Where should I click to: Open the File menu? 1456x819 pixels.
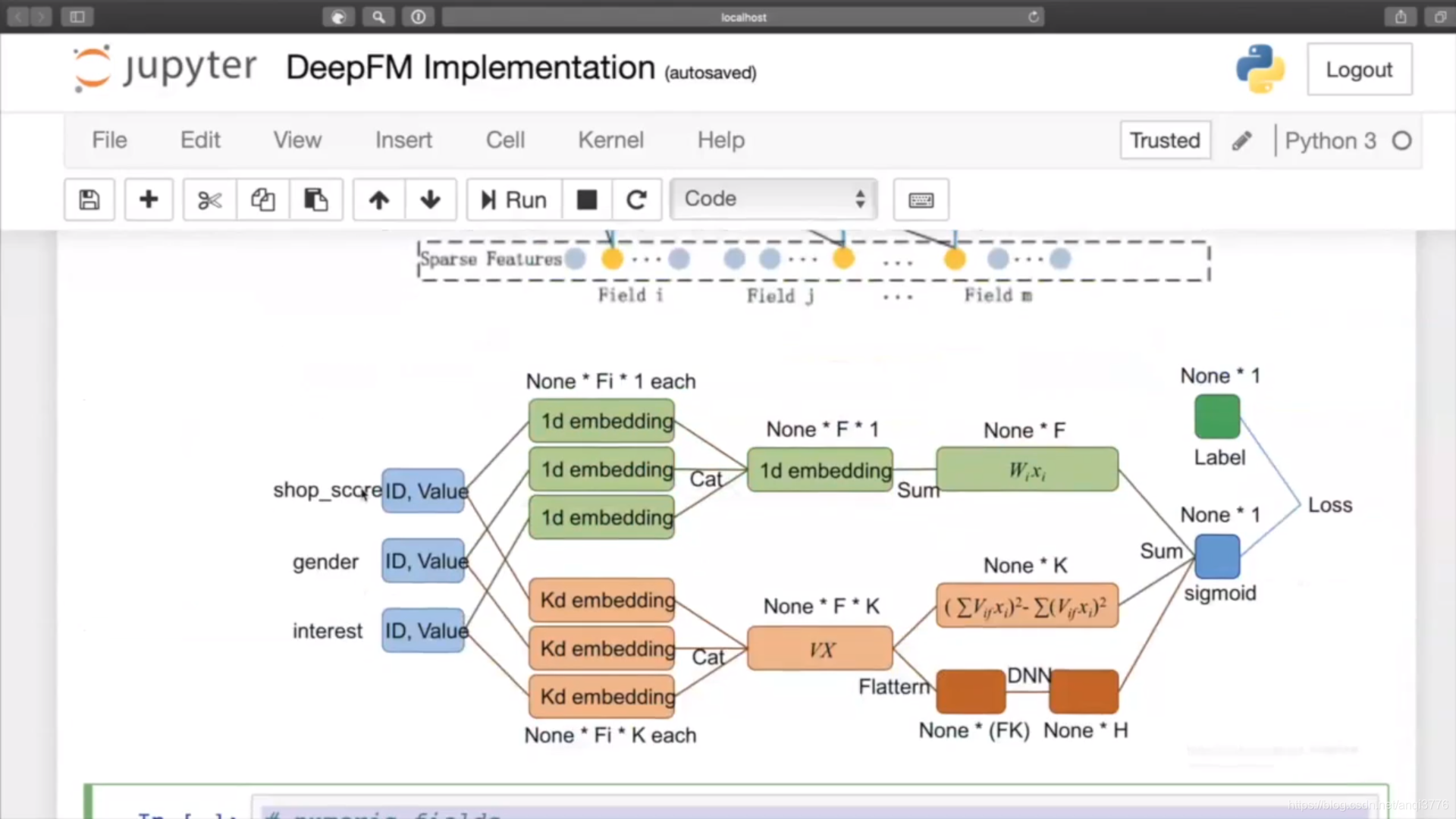(x=109, y=139)
